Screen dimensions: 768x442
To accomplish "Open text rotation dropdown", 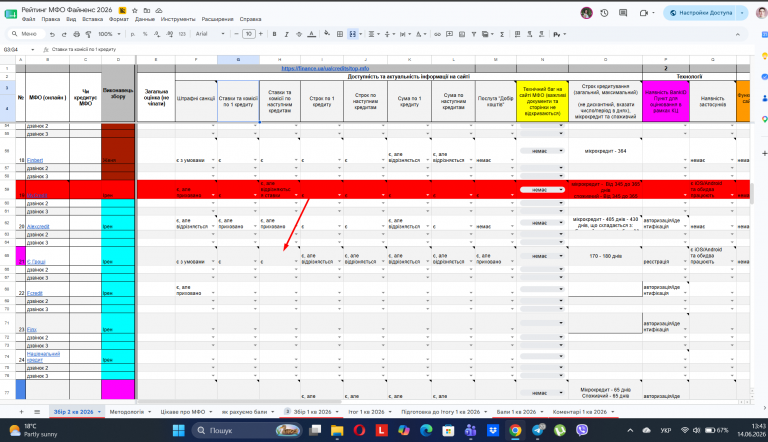I will tap(420, 34).
